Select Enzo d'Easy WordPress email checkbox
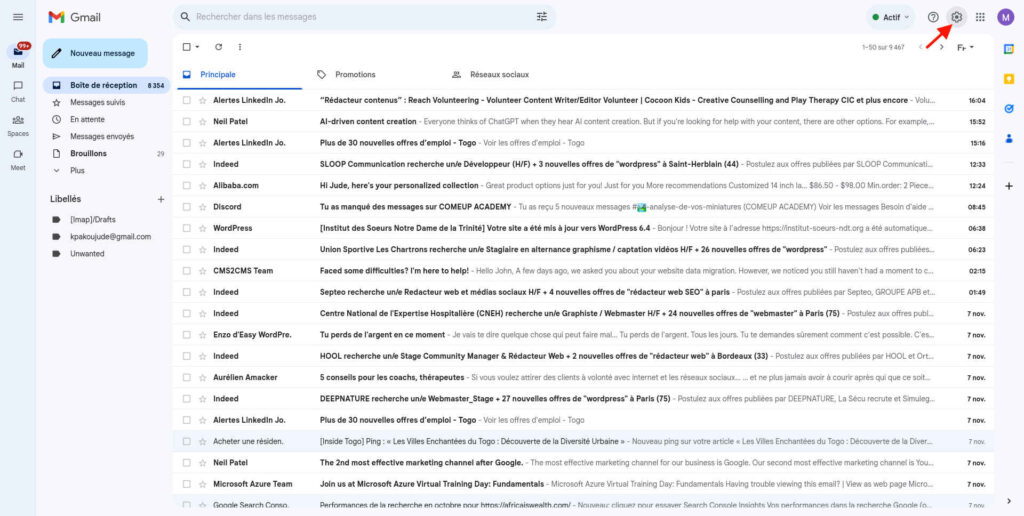Image resolution: width=1024 pixels, height=516 pixels. [x=187, y=334]
